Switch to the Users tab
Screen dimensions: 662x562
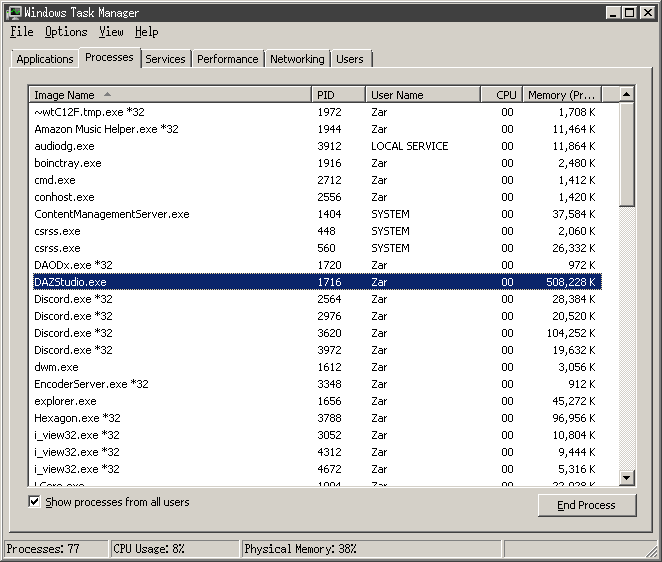click(350, 59)
